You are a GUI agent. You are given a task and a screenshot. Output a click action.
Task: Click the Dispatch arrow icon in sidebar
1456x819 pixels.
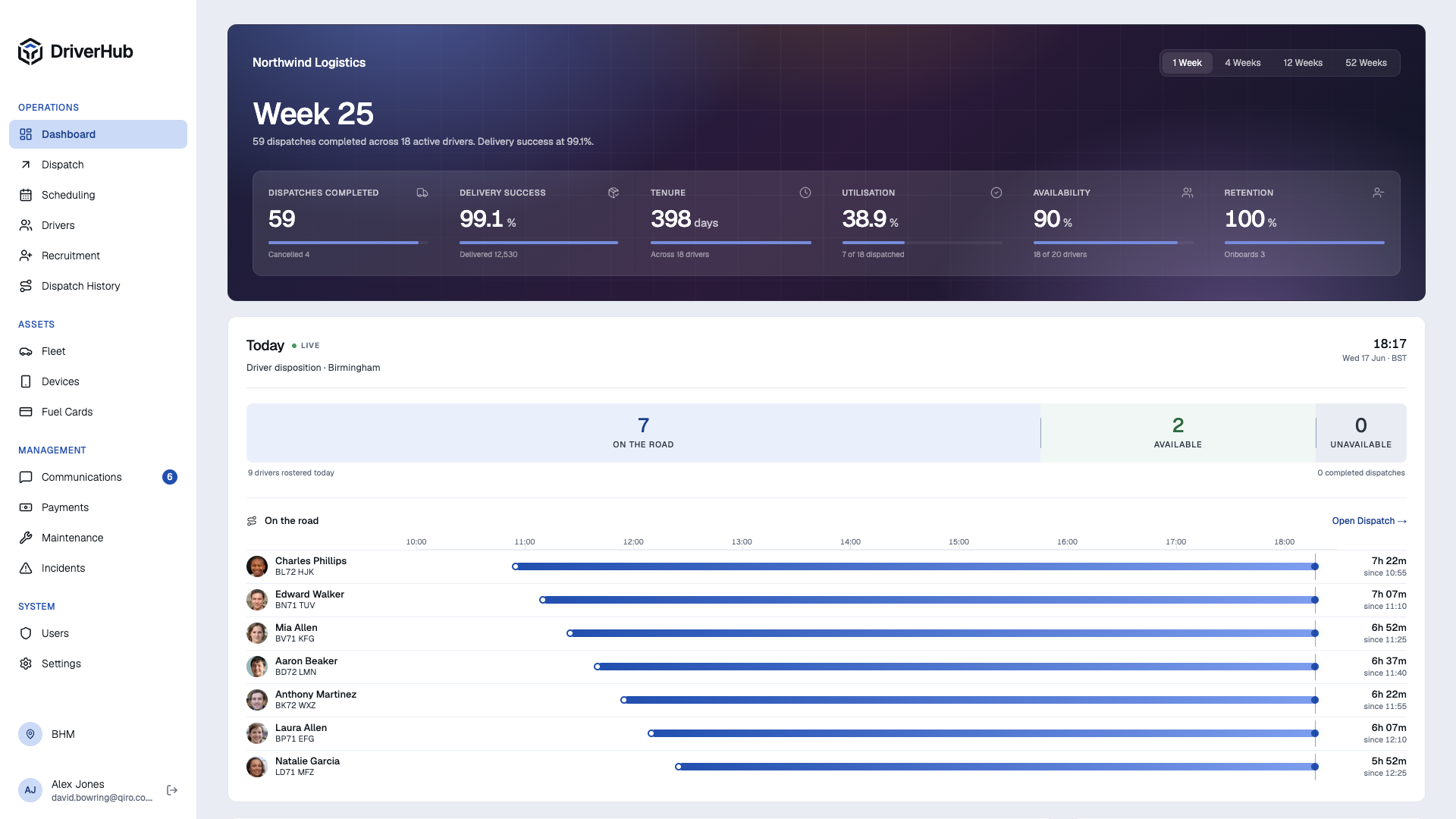click(x=26, y=165)
